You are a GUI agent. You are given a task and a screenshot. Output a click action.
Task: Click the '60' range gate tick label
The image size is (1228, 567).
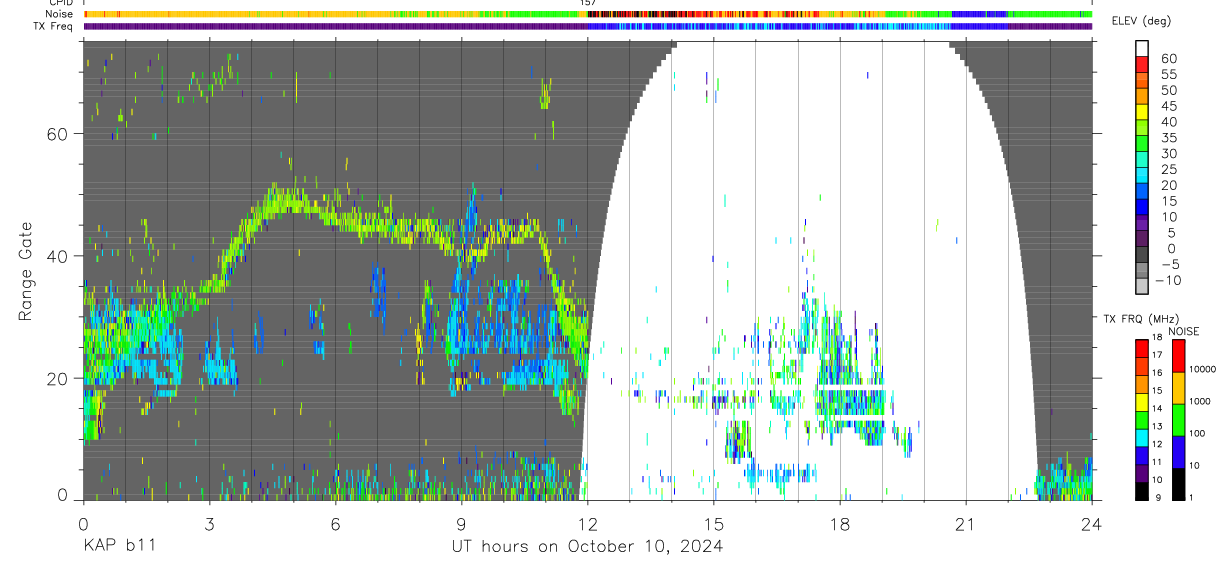coord(59,134)
